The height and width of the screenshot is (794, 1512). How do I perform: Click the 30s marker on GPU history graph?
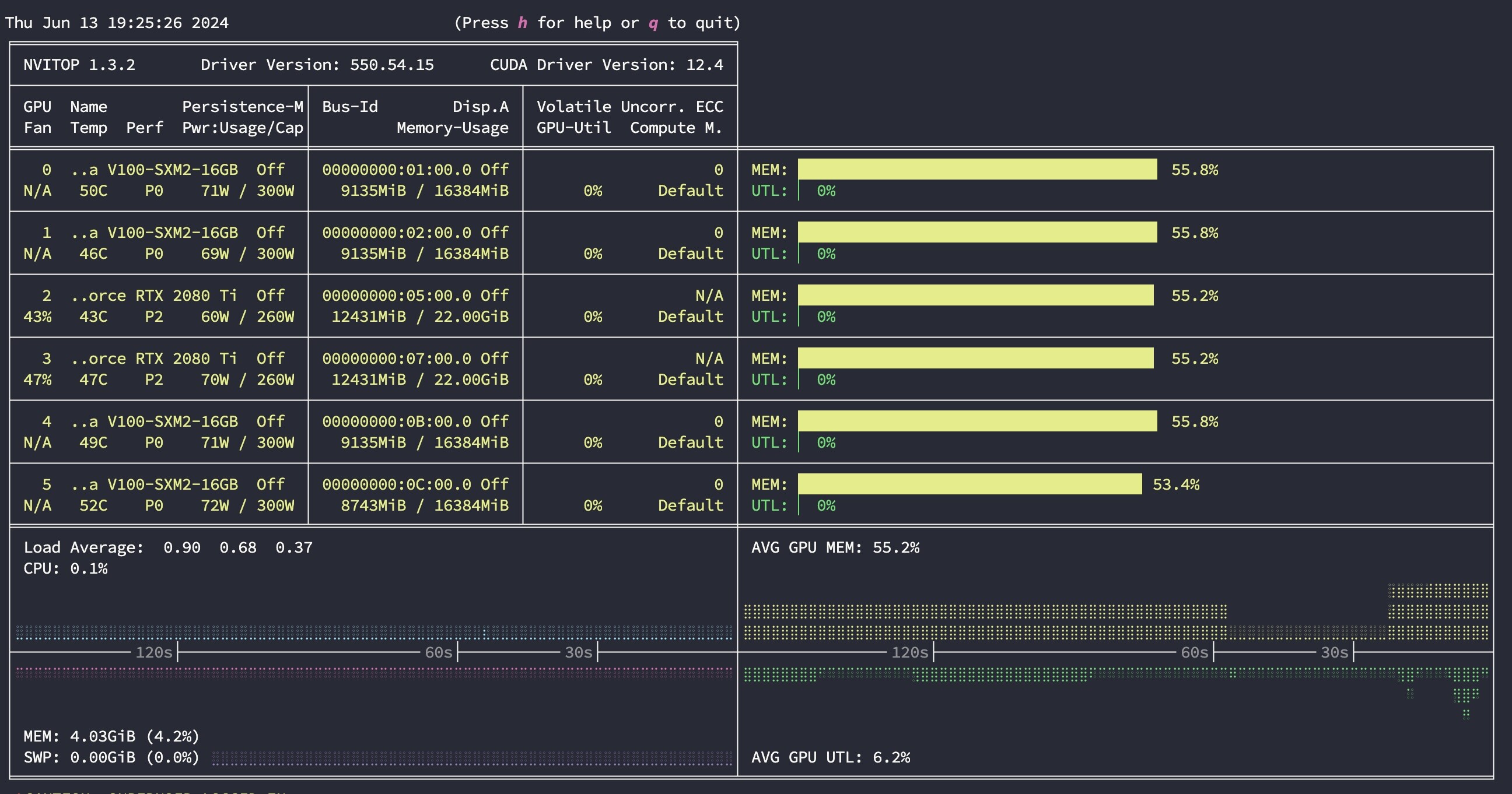[1334, 652]
